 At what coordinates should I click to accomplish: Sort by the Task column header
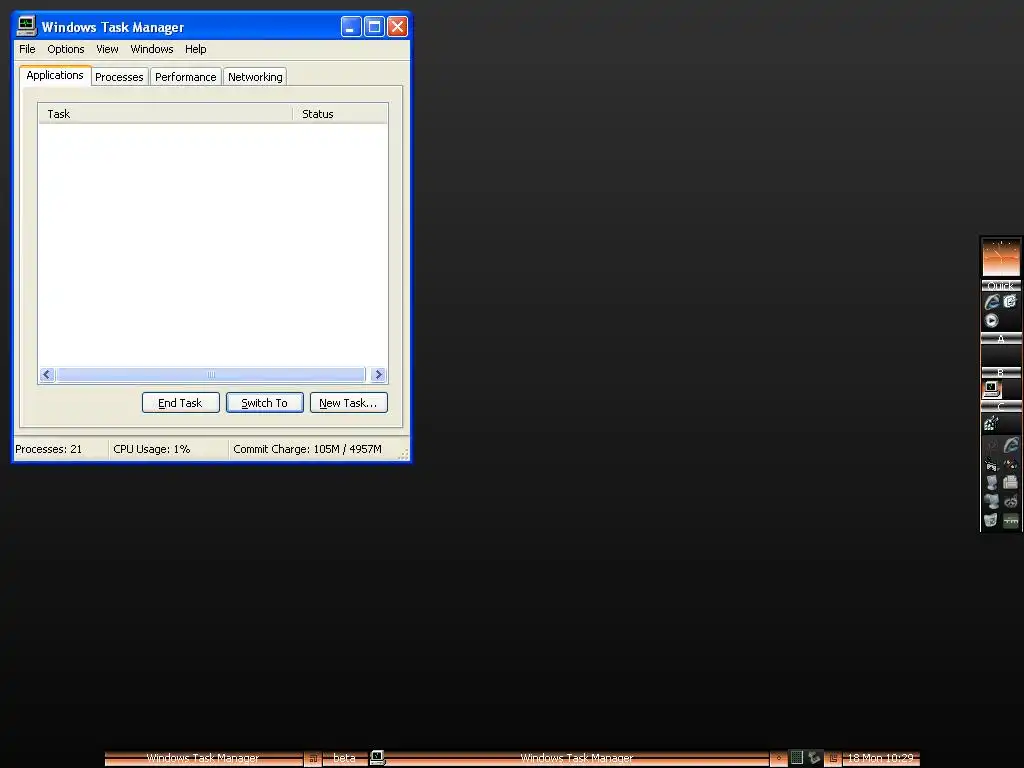pyautogui.click(x=165, y=114)
